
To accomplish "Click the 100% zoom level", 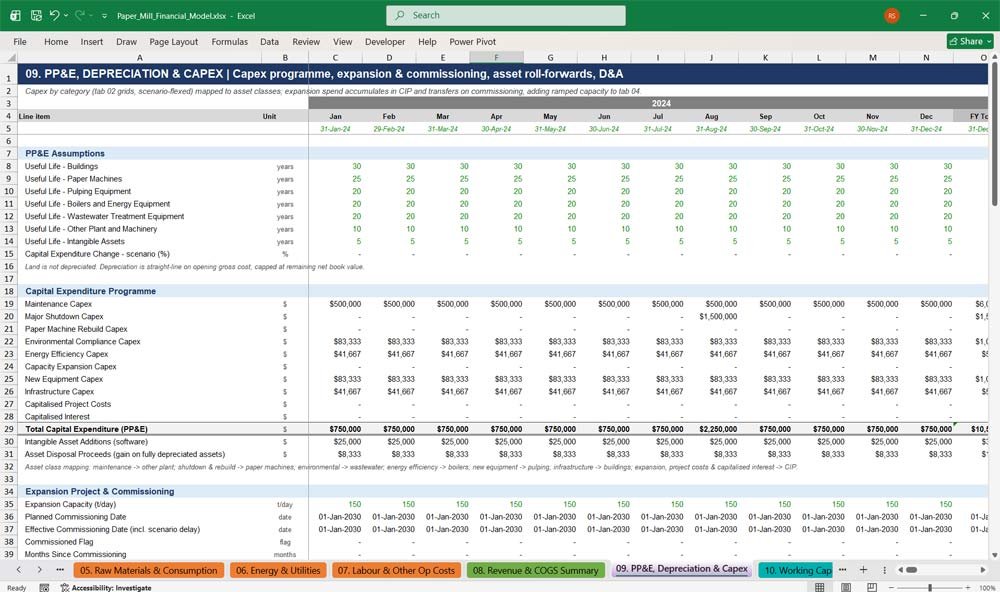I will coord(987,588).
